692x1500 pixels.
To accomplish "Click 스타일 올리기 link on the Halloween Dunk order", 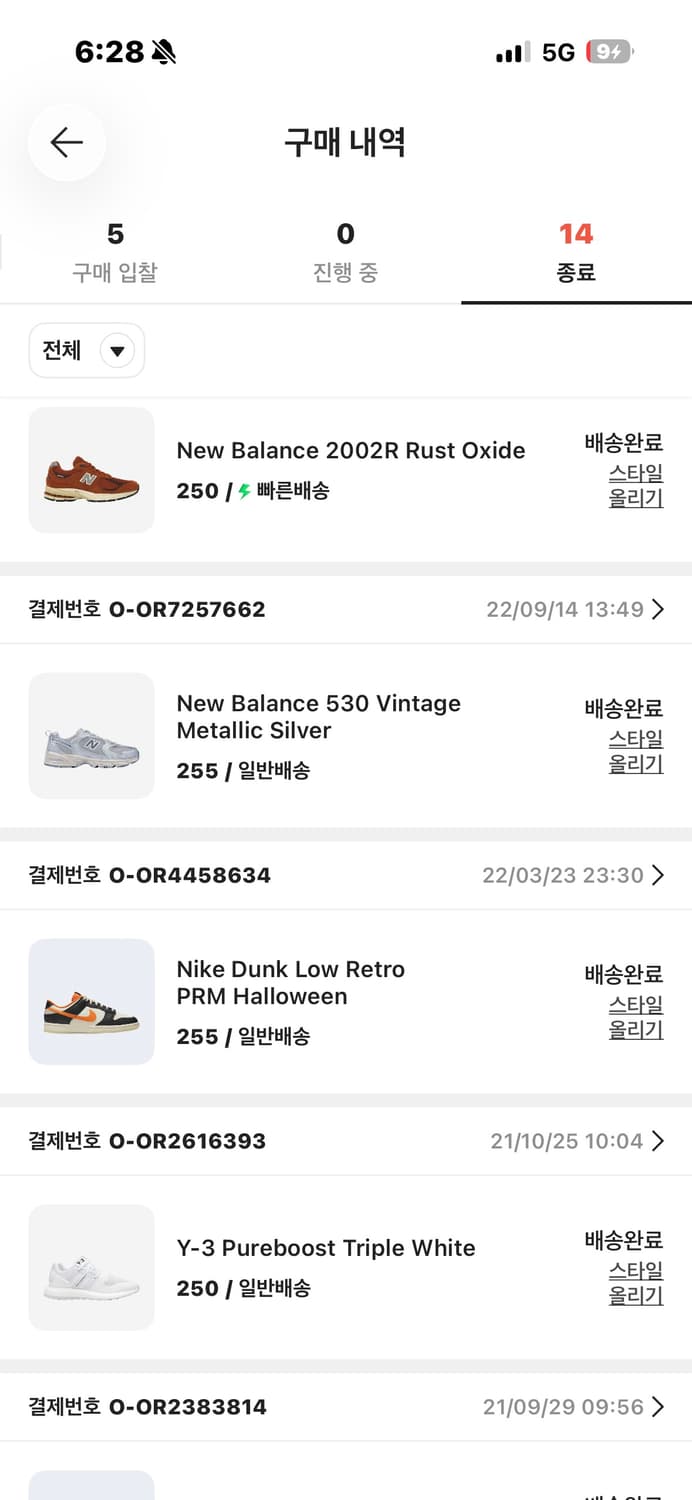I will (x=634, y=1018).
